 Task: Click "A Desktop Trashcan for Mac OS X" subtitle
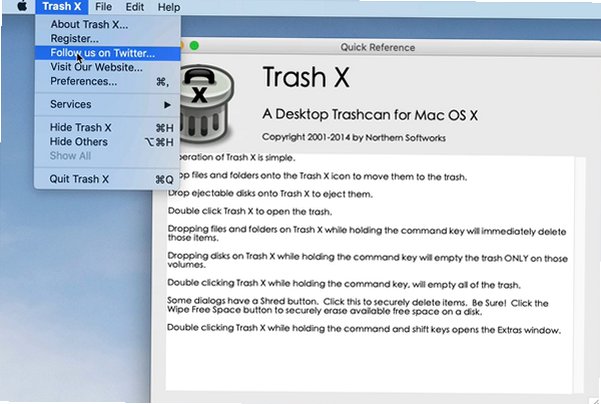pos(370,115)
